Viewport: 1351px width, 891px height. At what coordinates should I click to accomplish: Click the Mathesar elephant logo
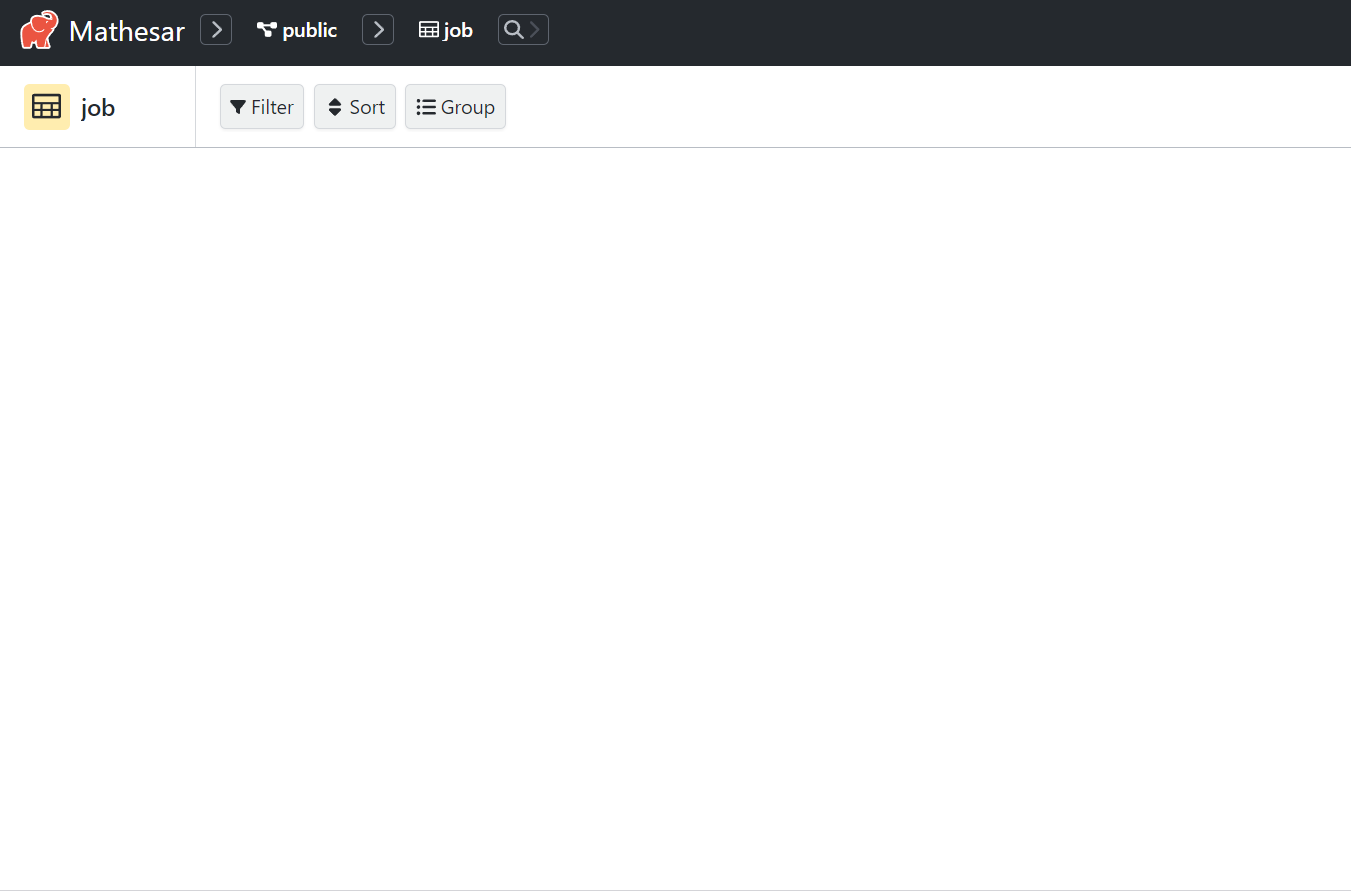tap(39, 30)
